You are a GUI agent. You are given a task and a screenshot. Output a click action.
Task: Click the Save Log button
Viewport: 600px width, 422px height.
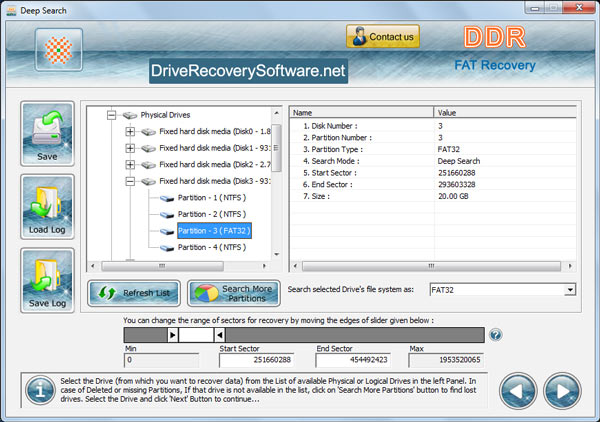[x=47, y=280]
